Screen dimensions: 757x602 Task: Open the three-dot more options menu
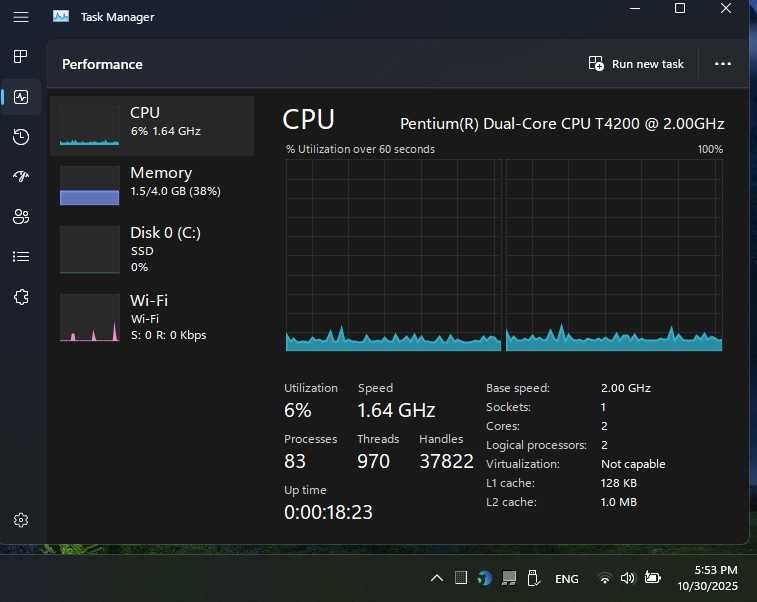722,64
